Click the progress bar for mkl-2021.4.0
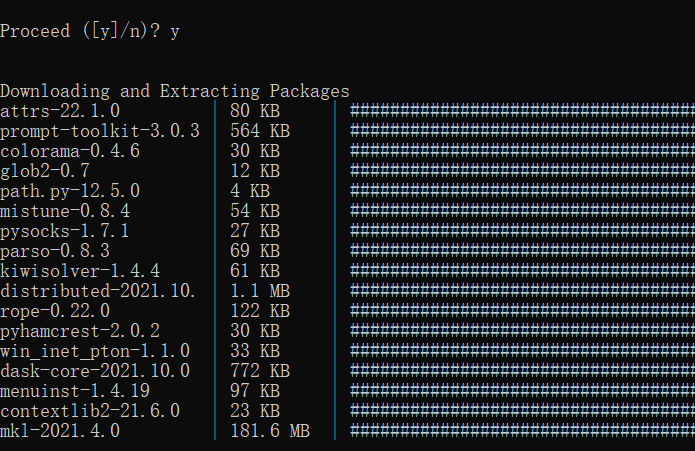695x451 pixels. coord(520,431)
